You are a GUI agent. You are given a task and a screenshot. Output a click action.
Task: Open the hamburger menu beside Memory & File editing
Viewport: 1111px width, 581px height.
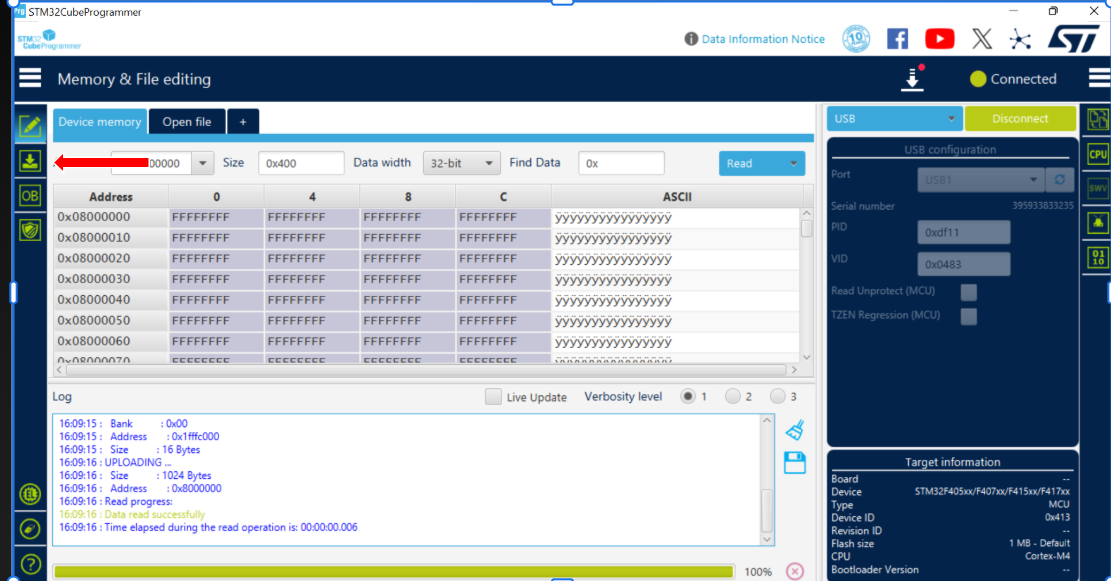[30, 79]
